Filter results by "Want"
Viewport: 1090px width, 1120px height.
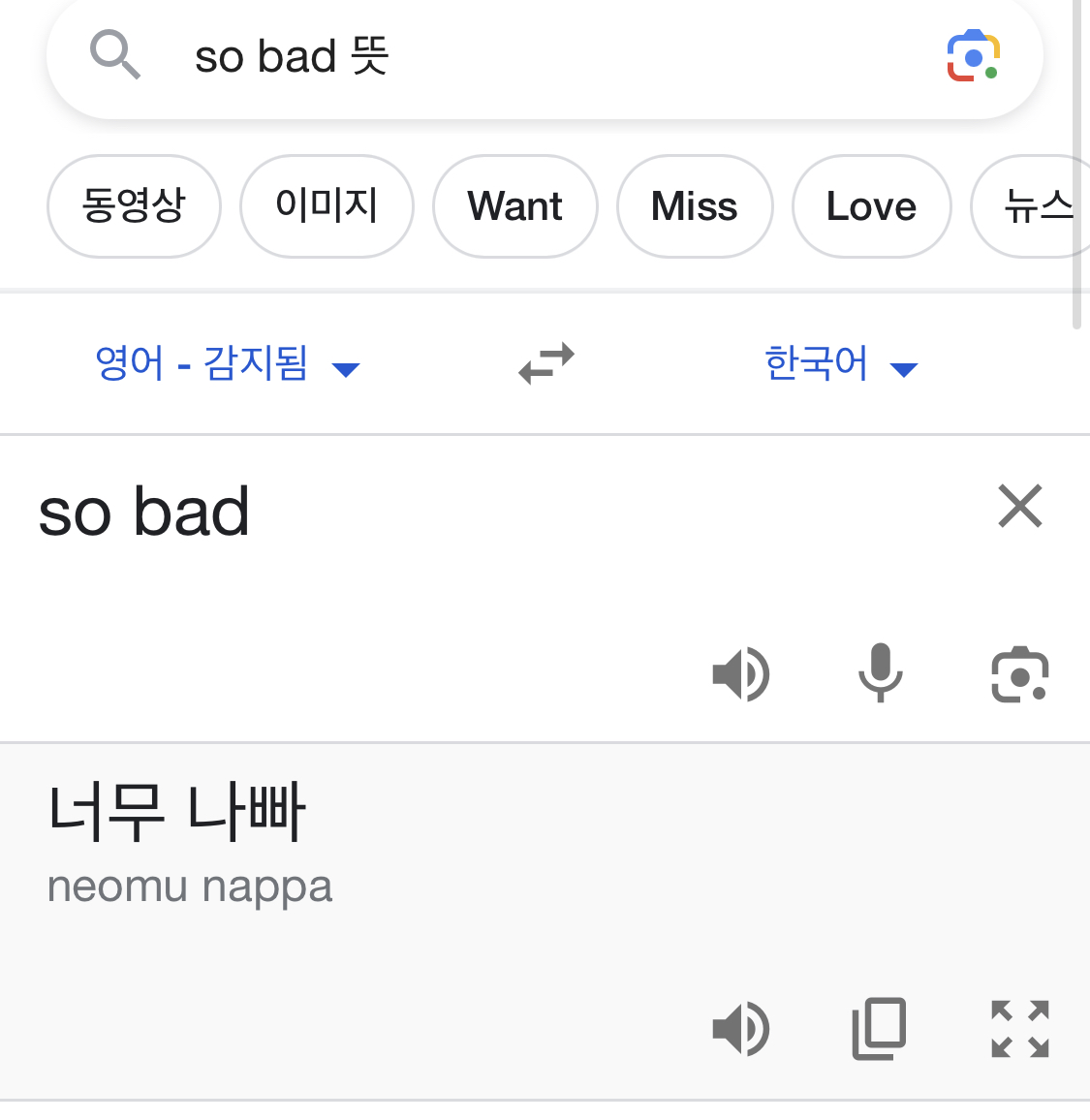coord(514,206)
